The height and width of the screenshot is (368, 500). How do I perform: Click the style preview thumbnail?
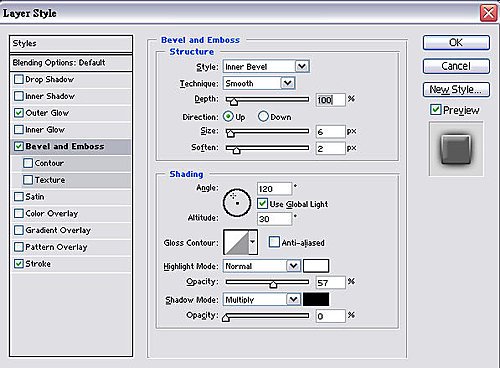(456, 149)
